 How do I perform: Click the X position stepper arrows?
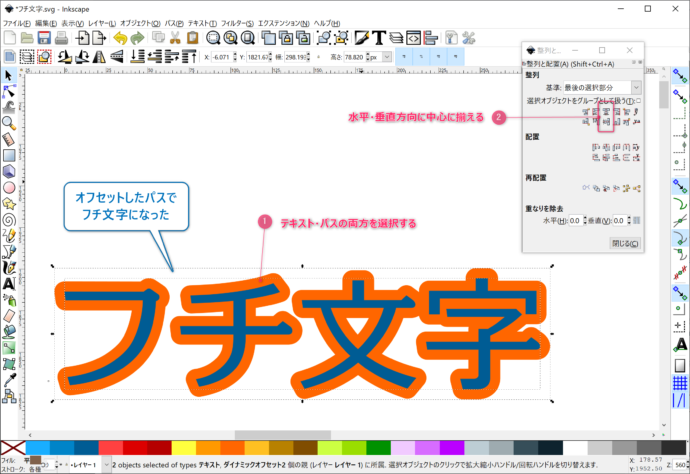pos(235,57)
